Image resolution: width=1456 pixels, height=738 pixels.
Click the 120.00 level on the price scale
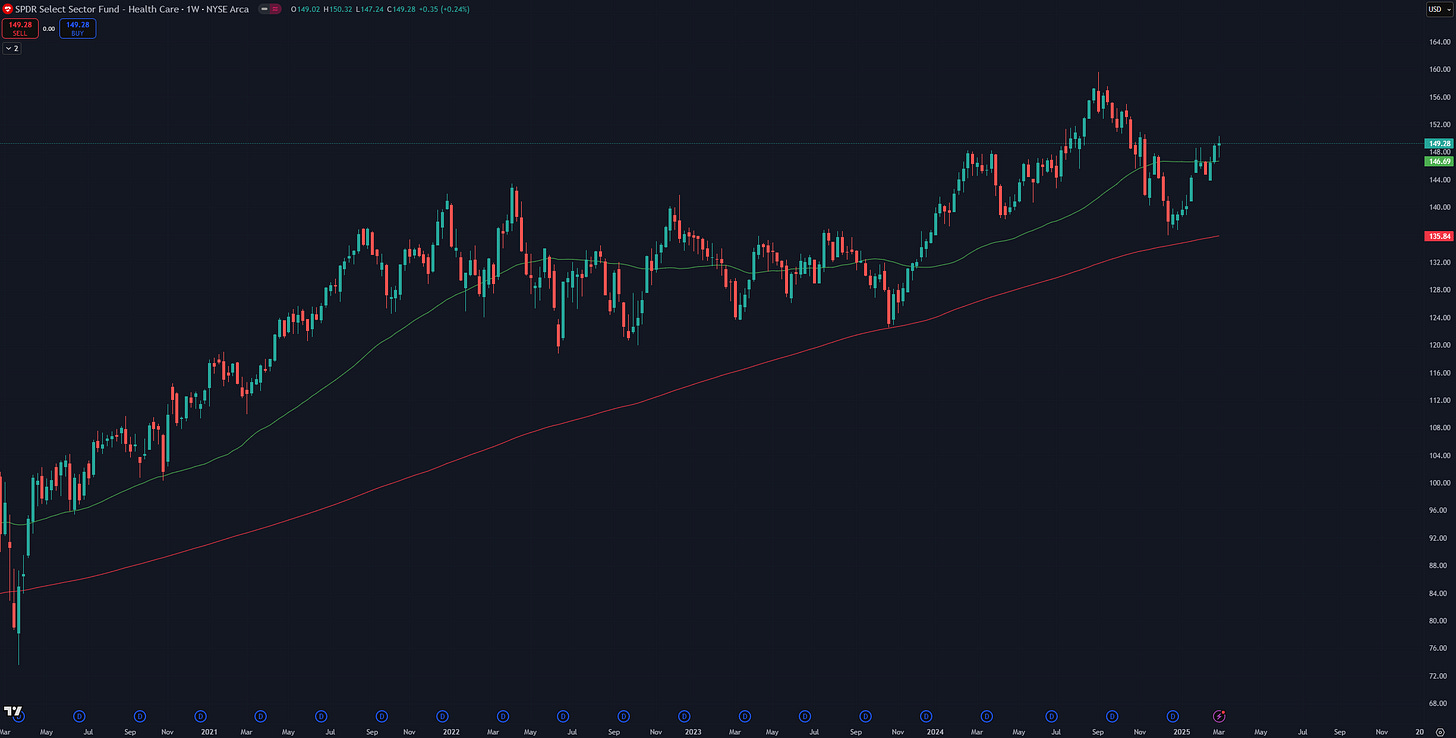coord(1440,345)
